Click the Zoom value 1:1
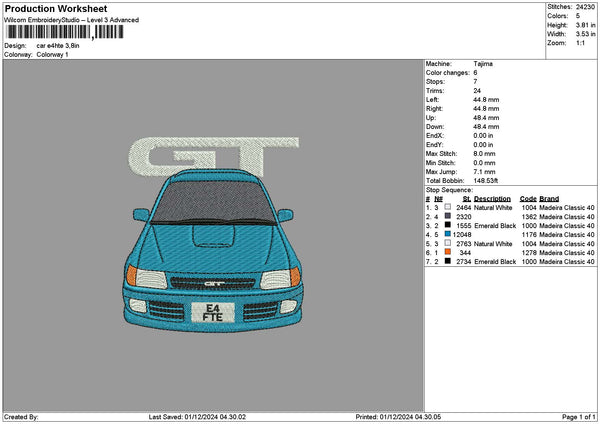Screen dimensions: 600x424 [x=580, y=43]
